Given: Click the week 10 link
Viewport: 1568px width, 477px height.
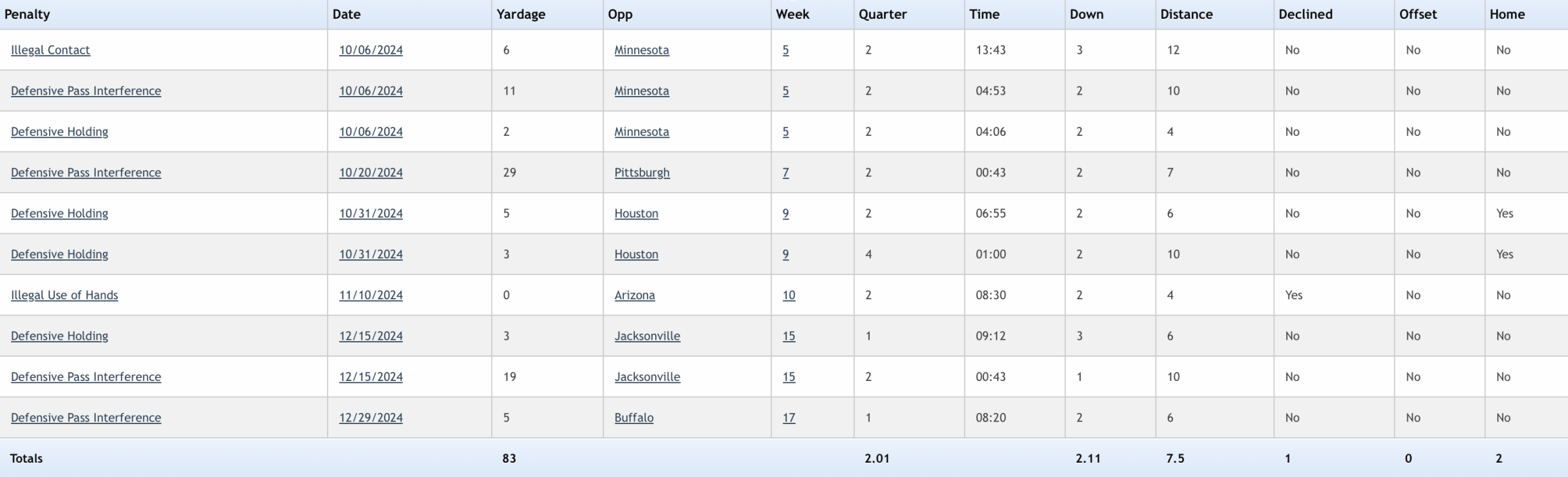Looking at the screenshot, I should [x=789, y=295].
